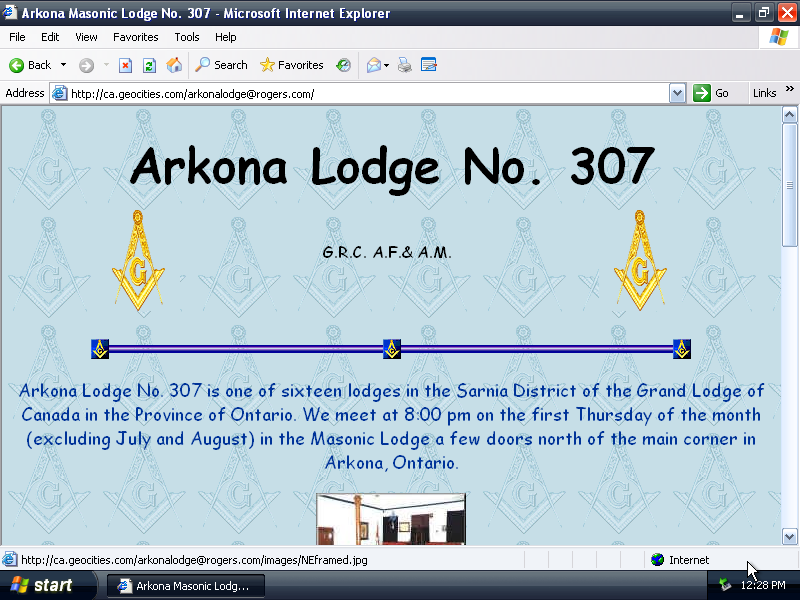Click inside the address URL field
Viewport: 800px width, 600px height.
368,94
